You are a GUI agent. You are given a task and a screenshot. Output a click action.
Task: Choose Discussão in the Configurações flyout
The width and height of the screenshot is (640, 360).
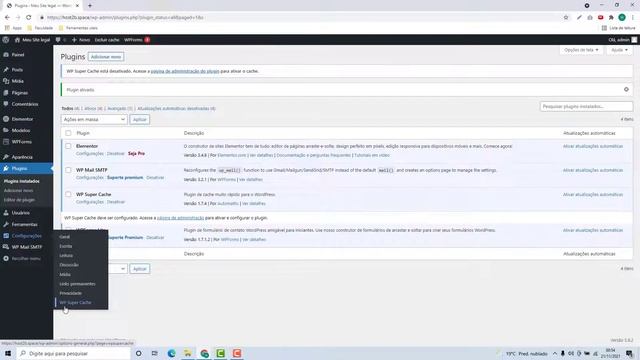[x=69, y=265]
